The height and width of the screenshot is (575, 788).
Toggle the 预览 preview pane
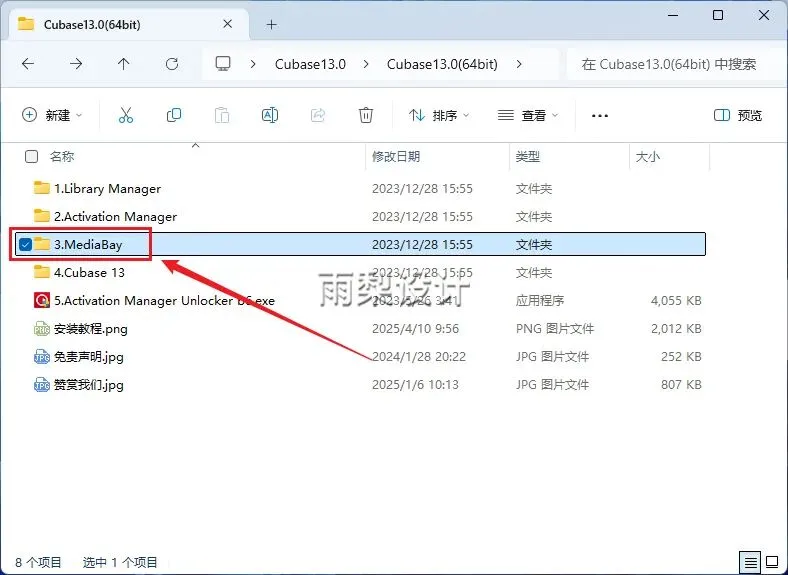[738, 116]
